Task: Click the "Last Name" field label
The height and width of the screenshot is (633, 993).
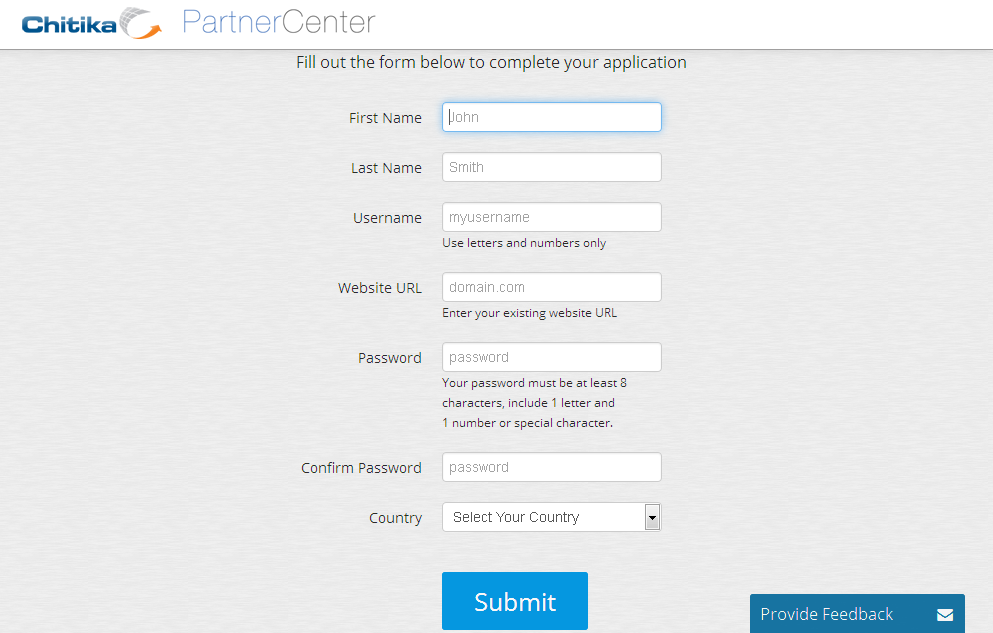Action: click(x=386, y=168)
